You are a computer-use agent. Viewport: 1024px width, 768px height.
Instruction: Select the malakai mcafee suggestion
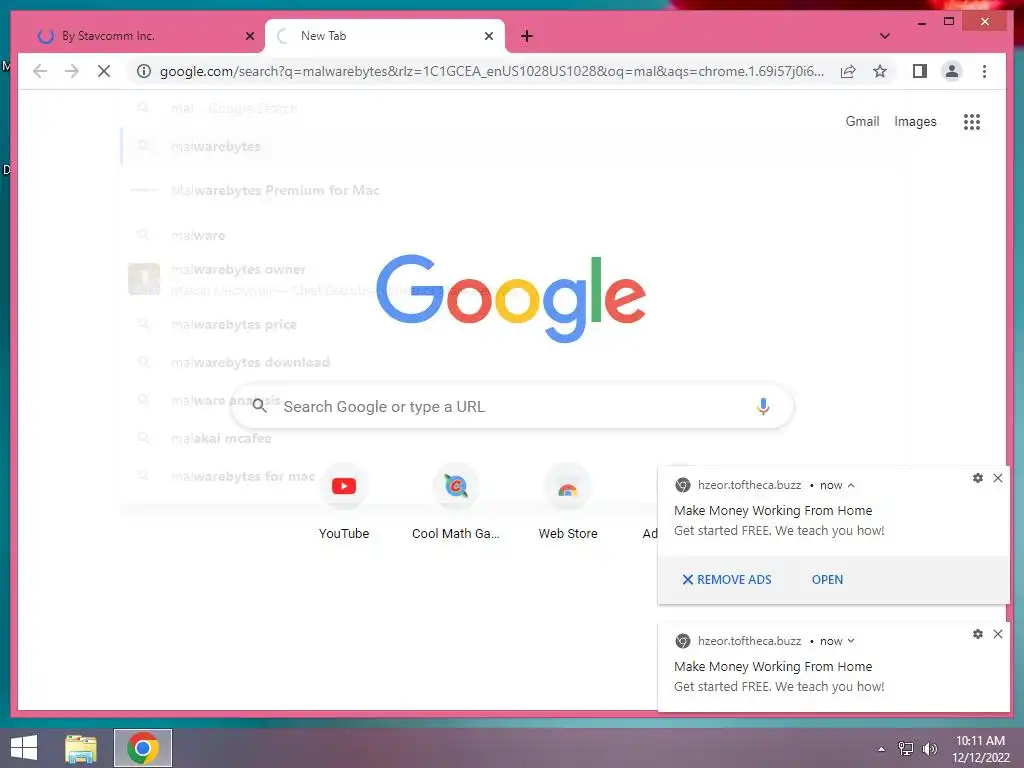click(x=513, y=438)
